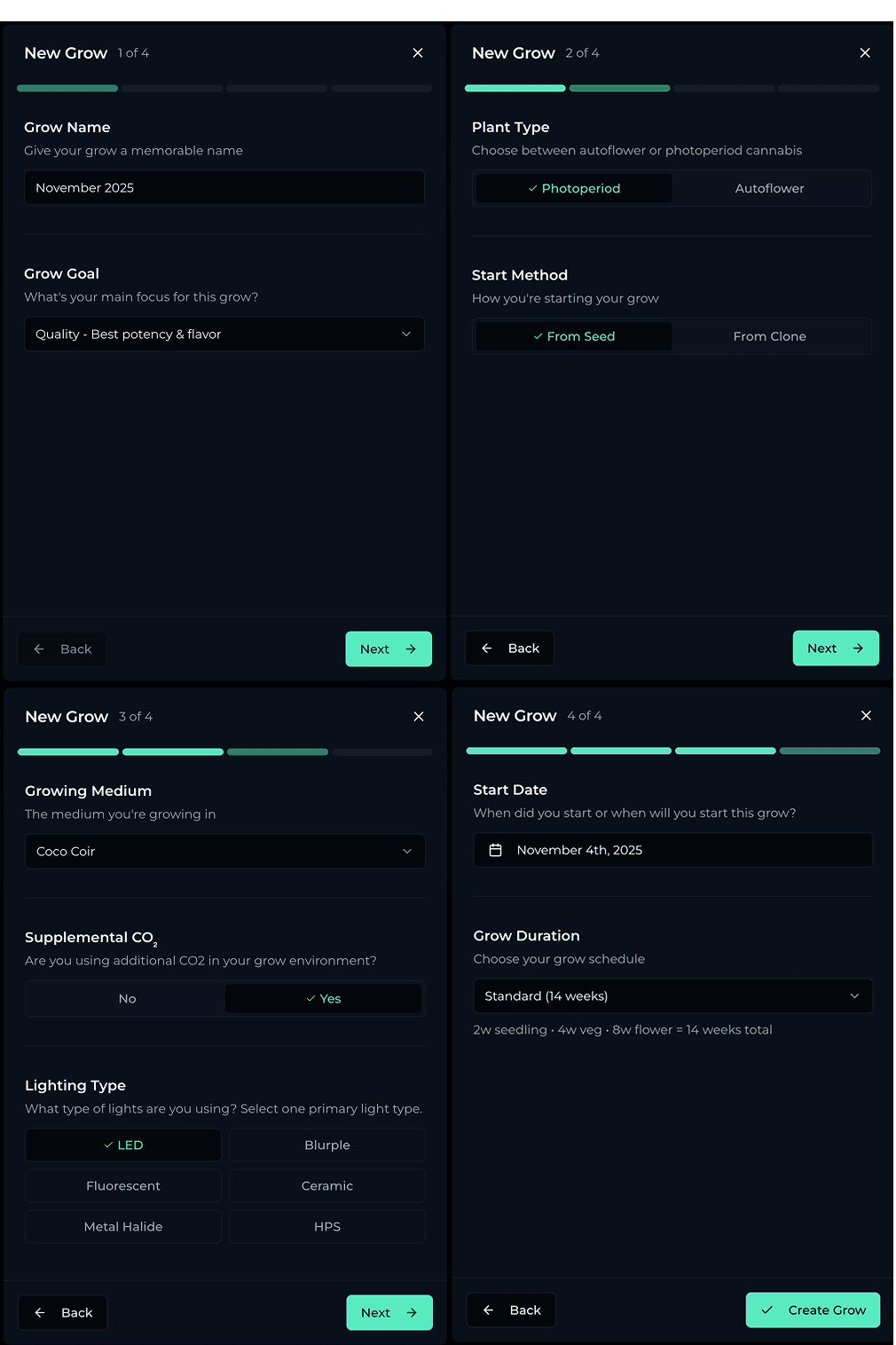
Task: Select Metal Halide lighting type
Action: pyautogui.click(x=123, y=1227)
